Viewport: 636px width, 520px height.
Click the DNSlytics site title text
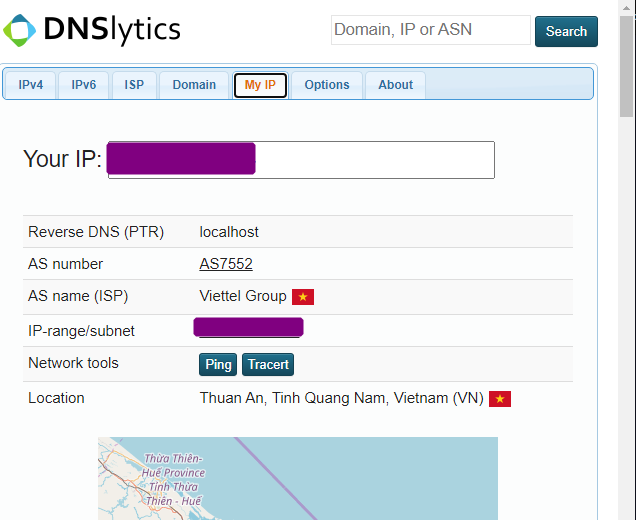pos(112,30)
